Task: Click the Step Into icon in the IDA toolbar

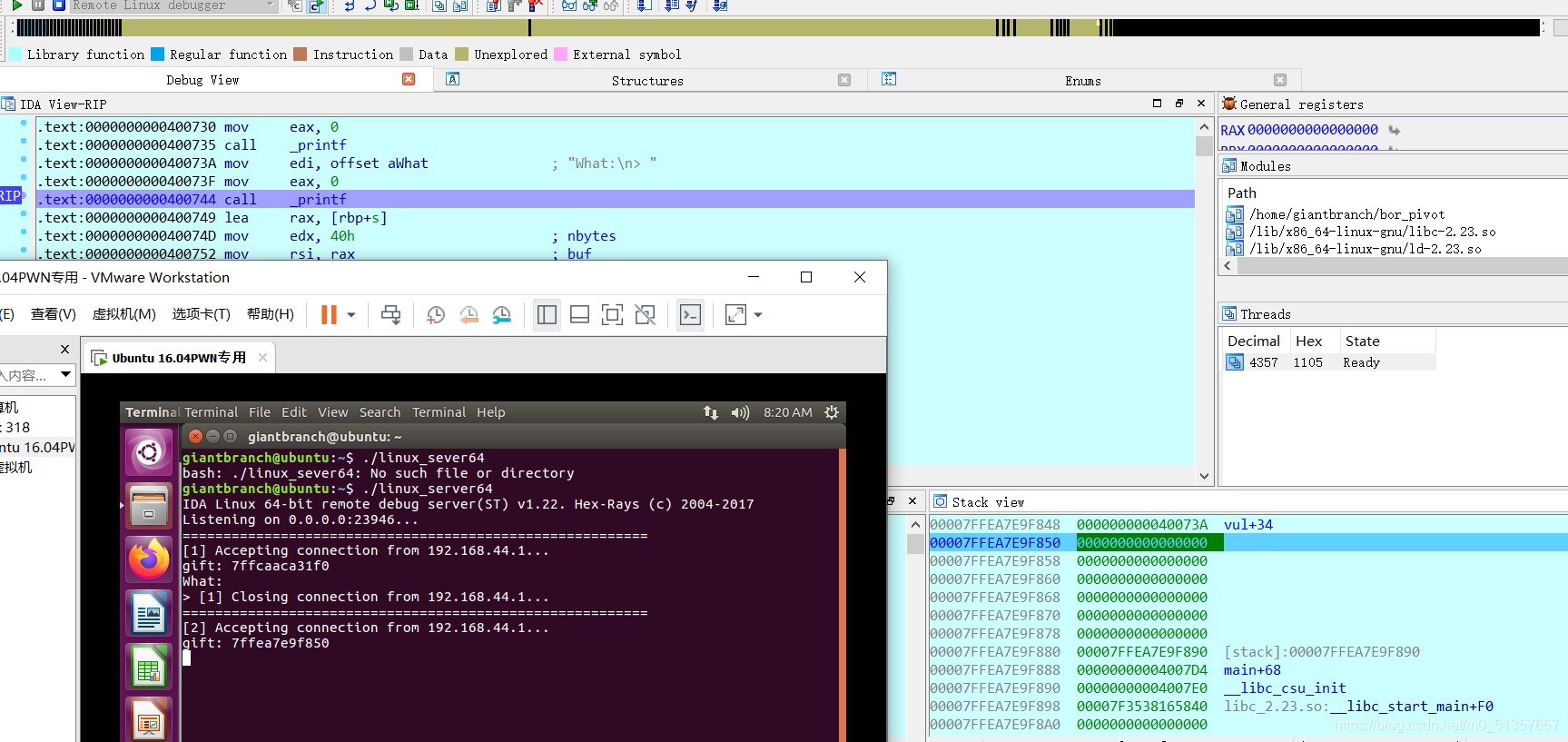Action: 350,5
